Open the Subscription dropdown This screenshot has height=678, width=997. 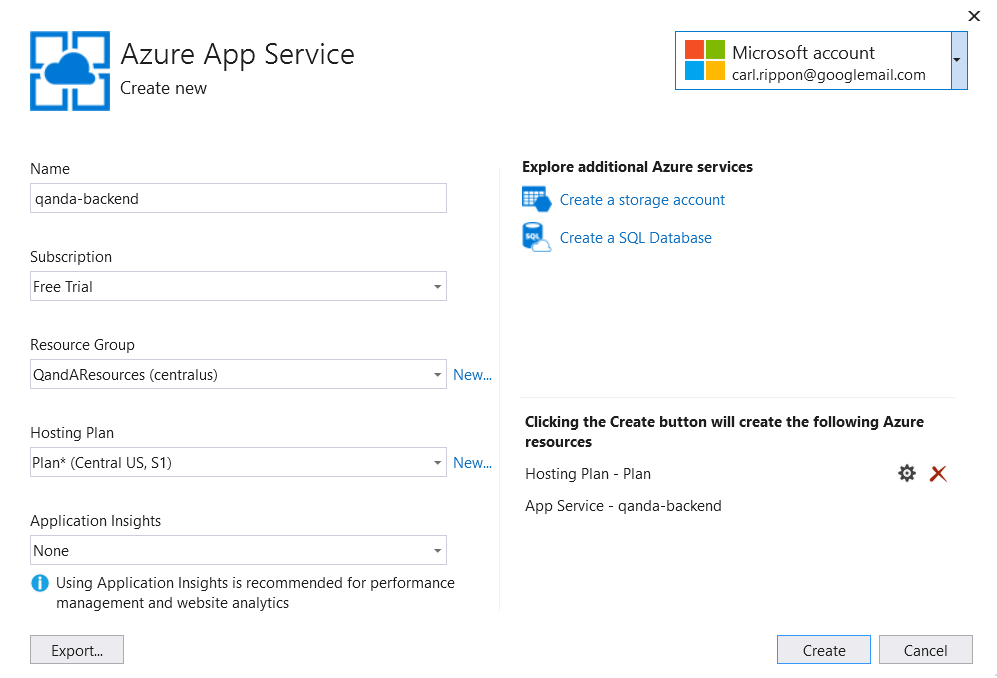click(437, 287)
